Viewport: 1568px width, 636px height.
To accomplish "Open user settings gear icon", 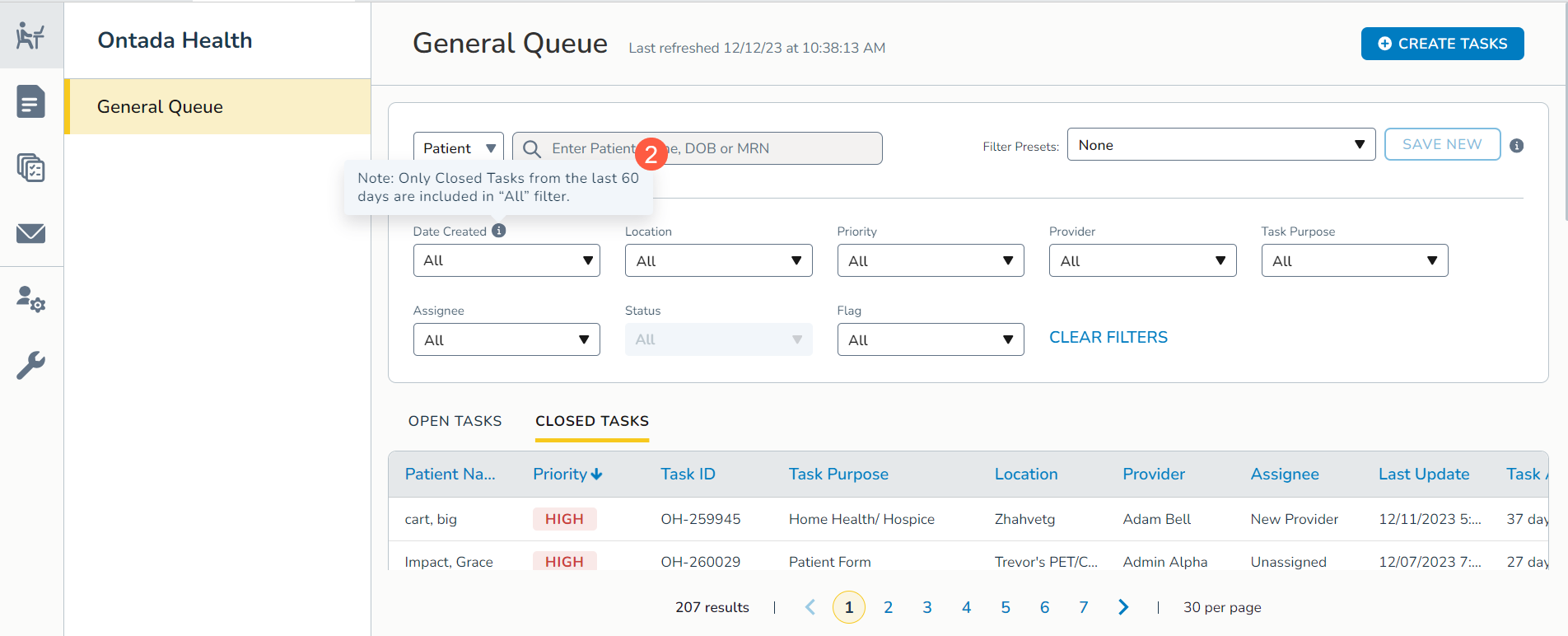I will [x=30, y=299].
